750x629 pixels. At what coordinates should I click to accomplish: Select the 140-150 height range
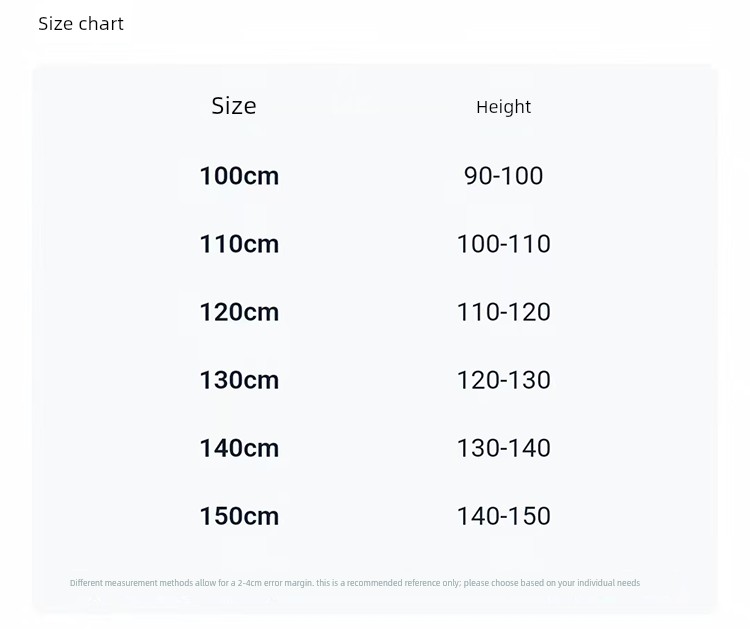point(503,516)
